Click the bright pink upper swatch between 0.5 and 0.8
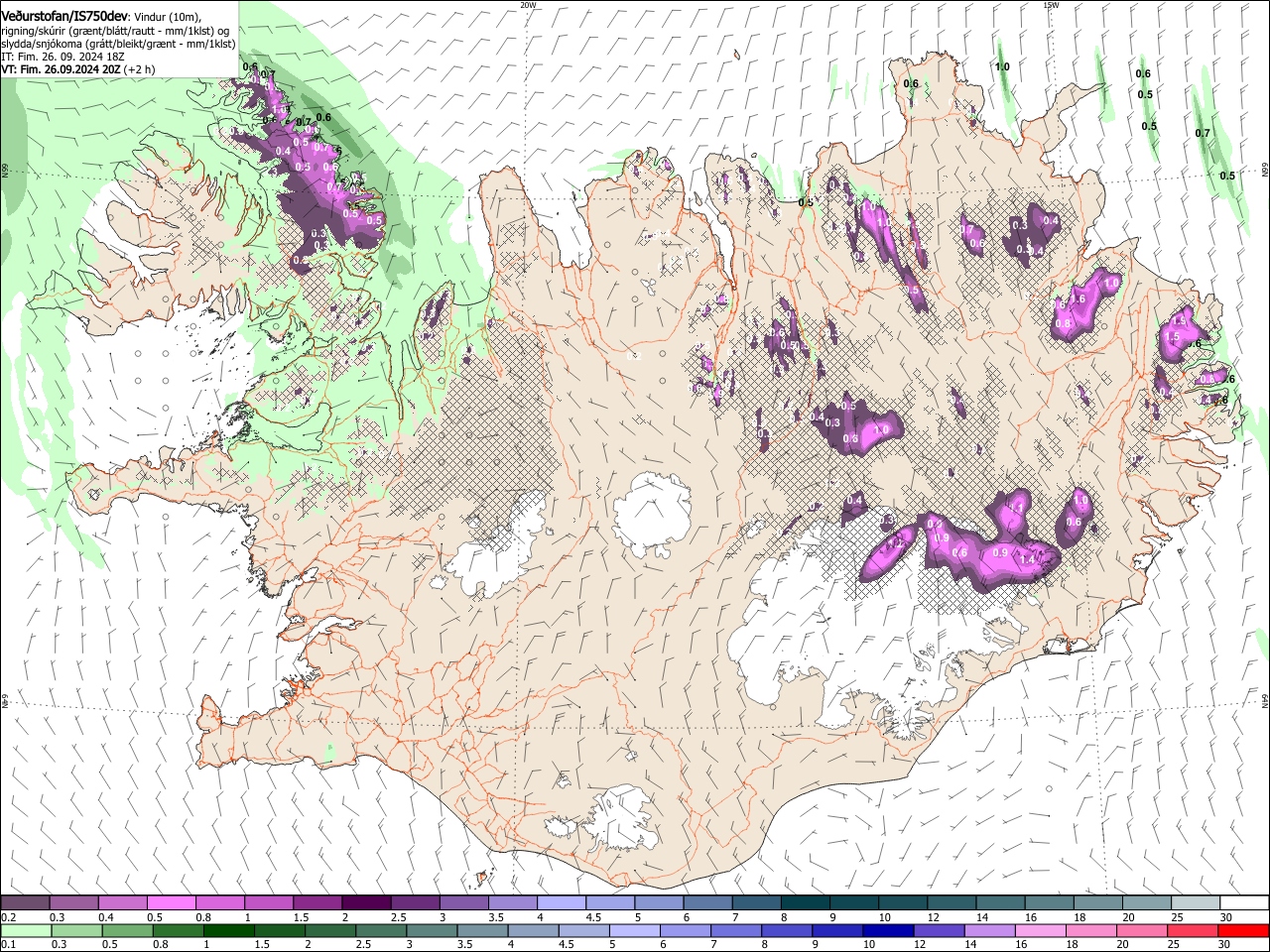The width and height of the screenshot is (1270, 952). tap(171, 902)
